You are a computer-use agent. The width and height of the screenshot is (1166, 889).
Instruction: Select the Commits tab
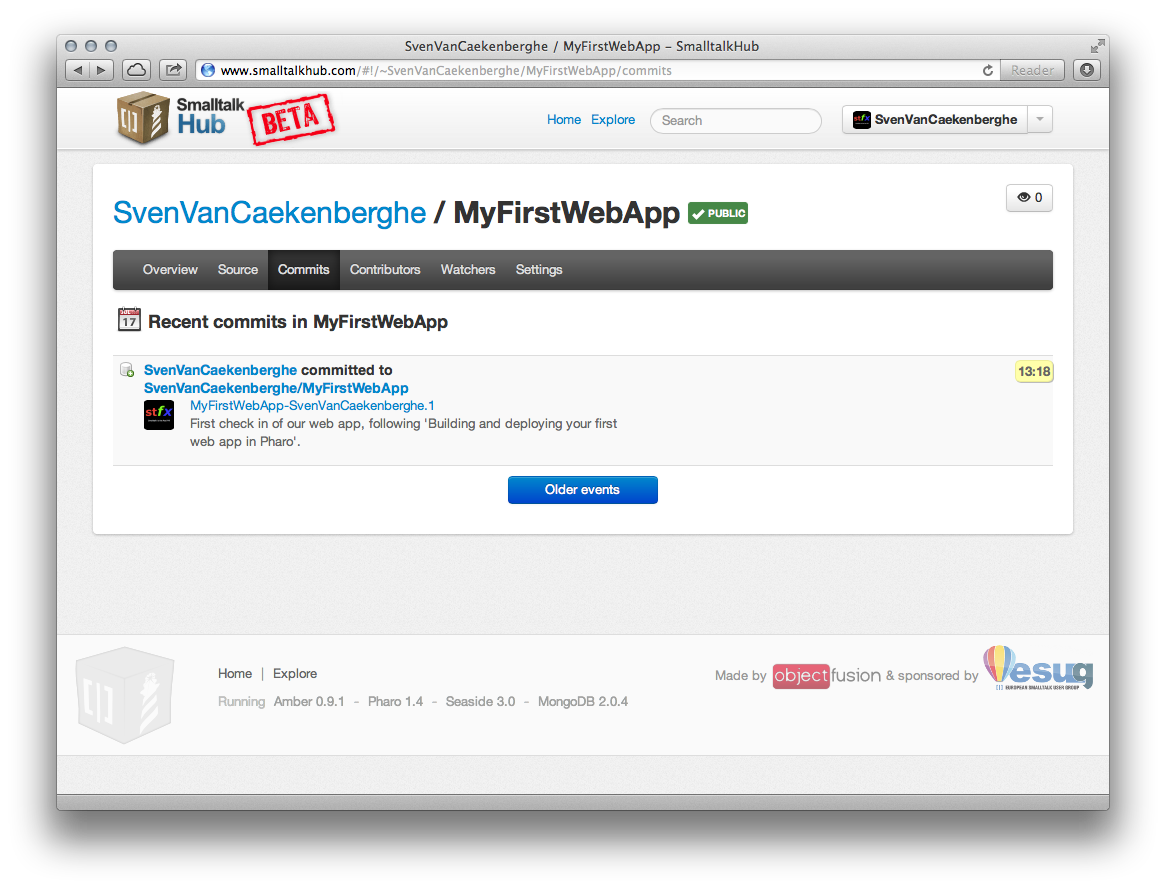pos(303,270)
